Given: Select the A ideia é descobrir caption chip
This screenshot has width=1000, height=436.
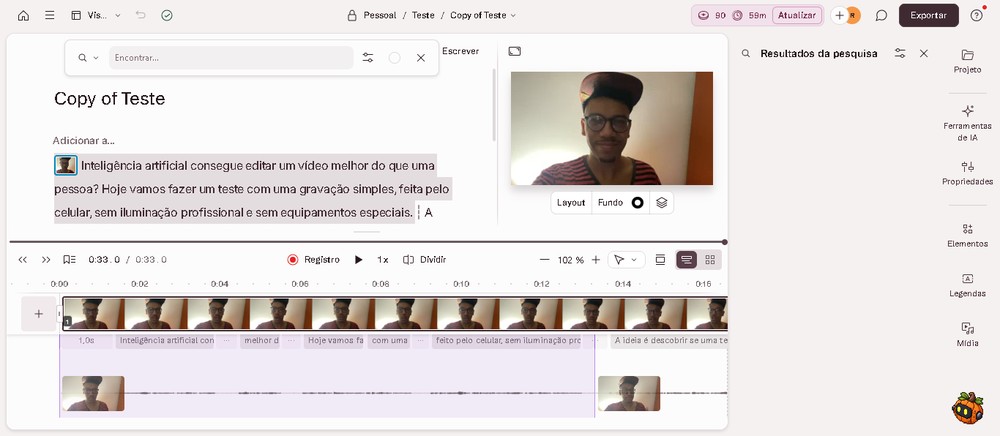Looking at the screenshot, I should pos(669,340).
